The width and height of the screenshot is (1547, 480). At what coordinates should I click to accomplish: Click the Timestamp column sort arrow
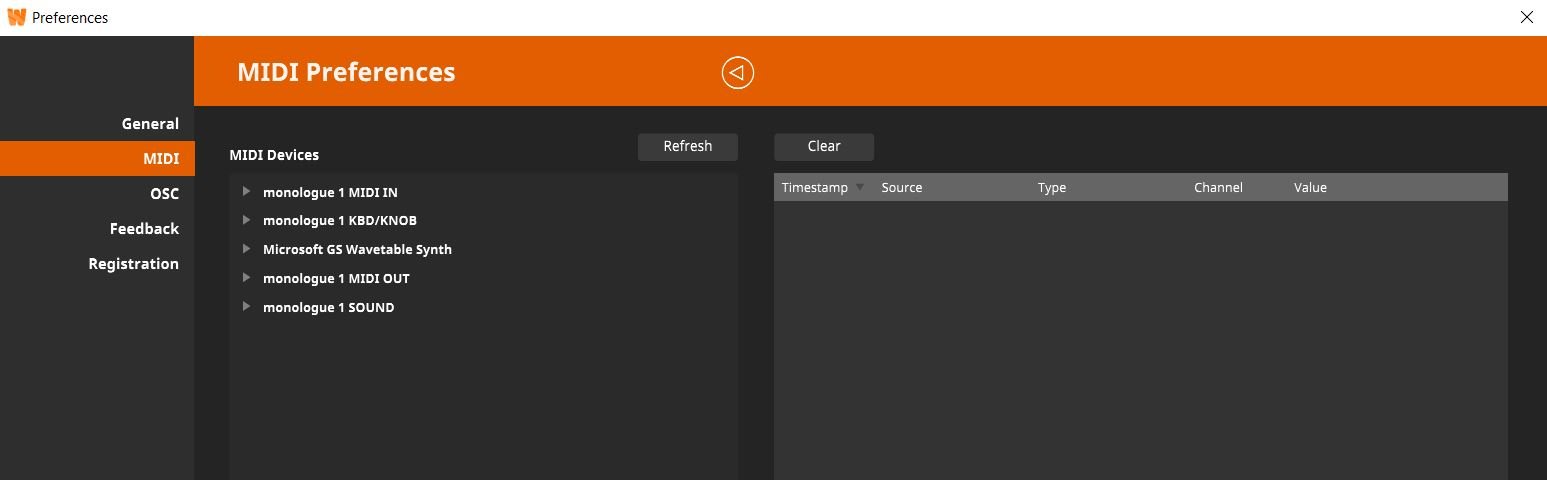click(x=860, y=187)
